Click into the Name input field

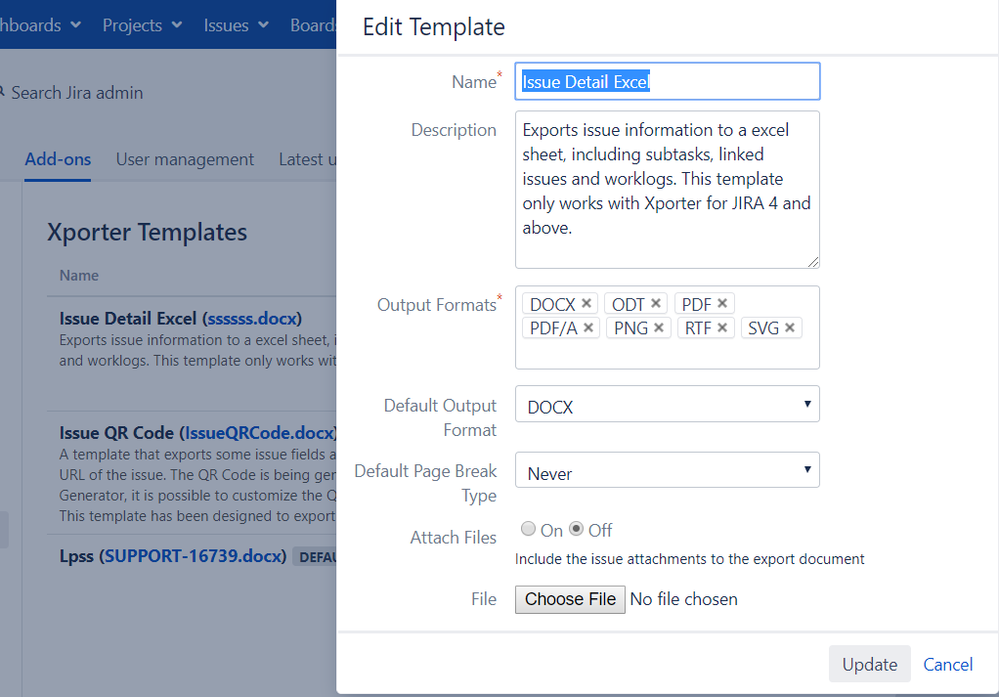pyautogui.click(x=667, y=82)
